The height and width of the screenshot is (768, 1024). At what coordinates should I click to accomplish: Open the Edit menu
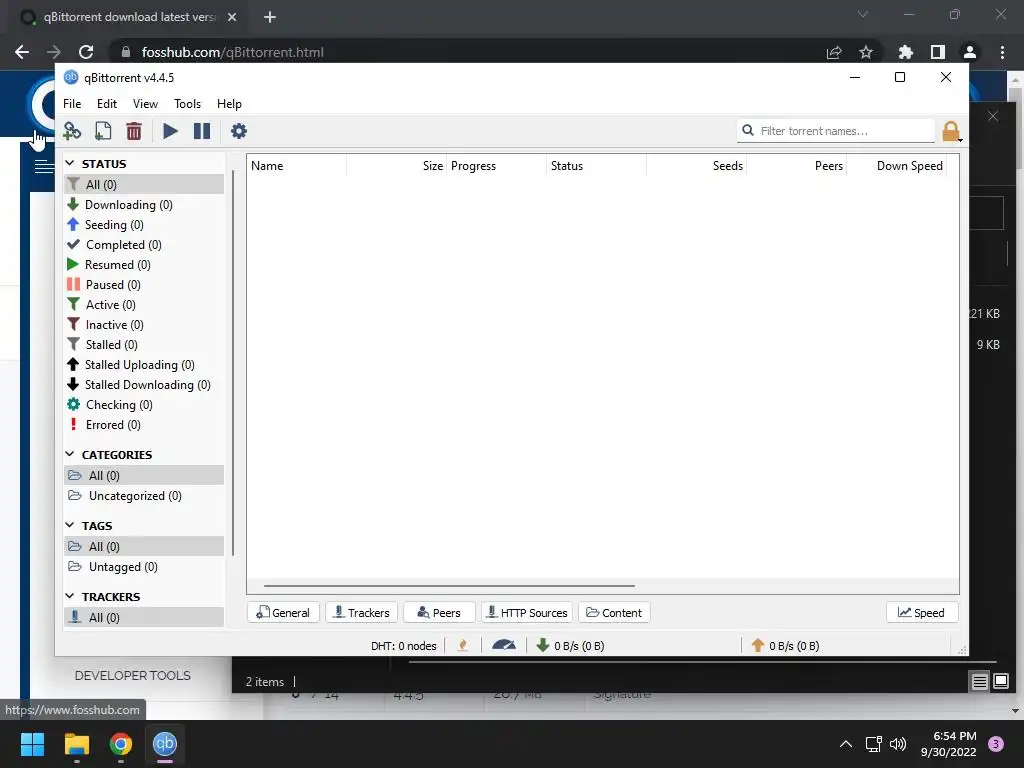pyautogui.click(x=107, y=104)
